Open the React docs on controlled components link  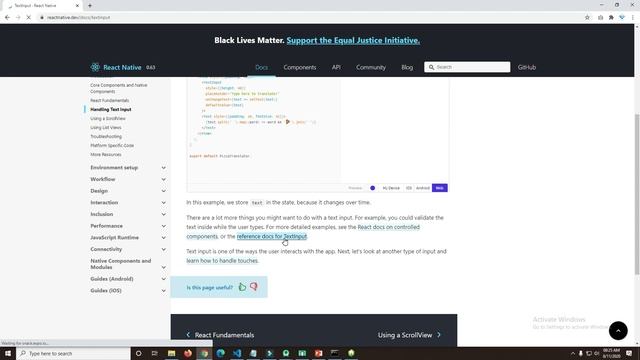389,227
